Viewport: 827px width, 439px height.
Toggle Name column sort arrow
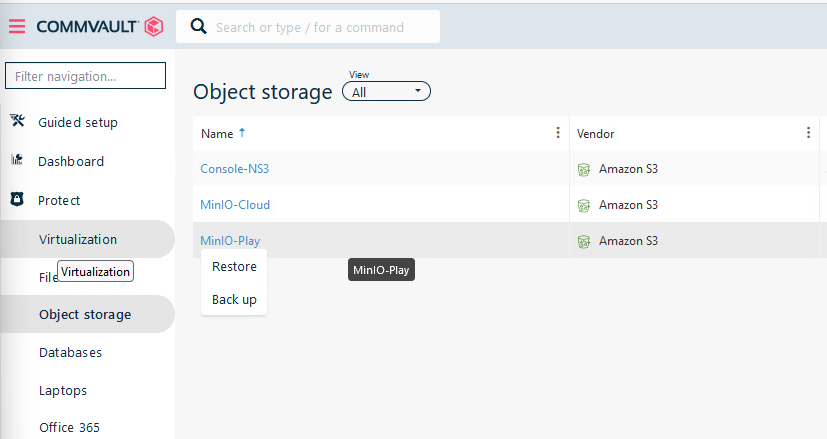tap(241, 133)
